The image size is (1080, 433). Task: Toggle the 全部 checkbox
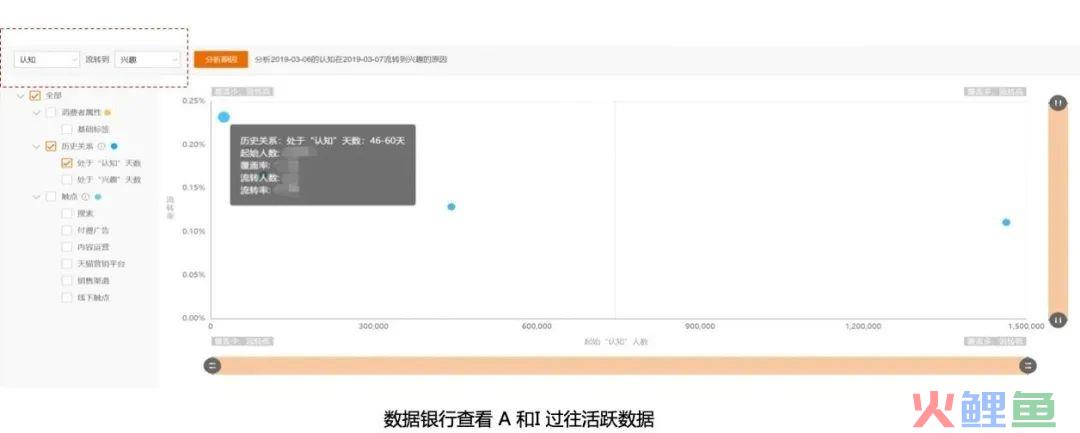click(x=35, y=96)
